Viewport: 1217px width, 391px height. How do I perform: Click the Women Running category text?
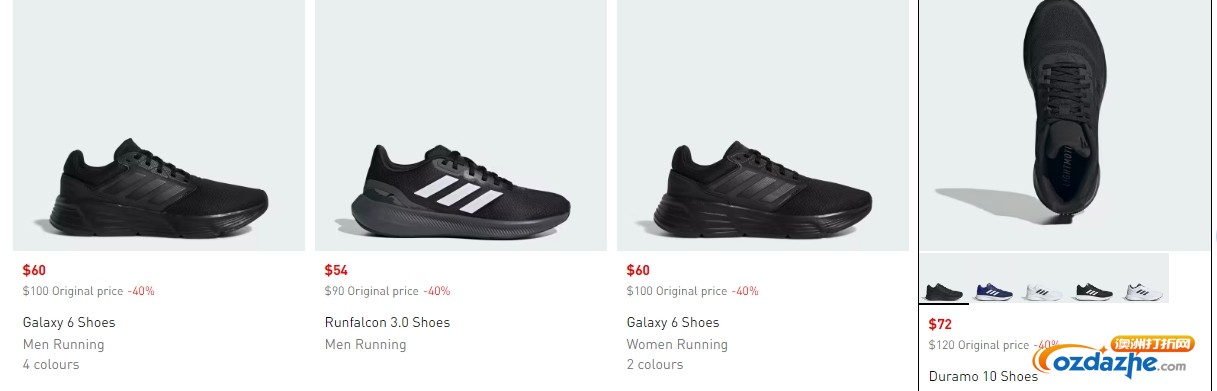coord(677,345)
